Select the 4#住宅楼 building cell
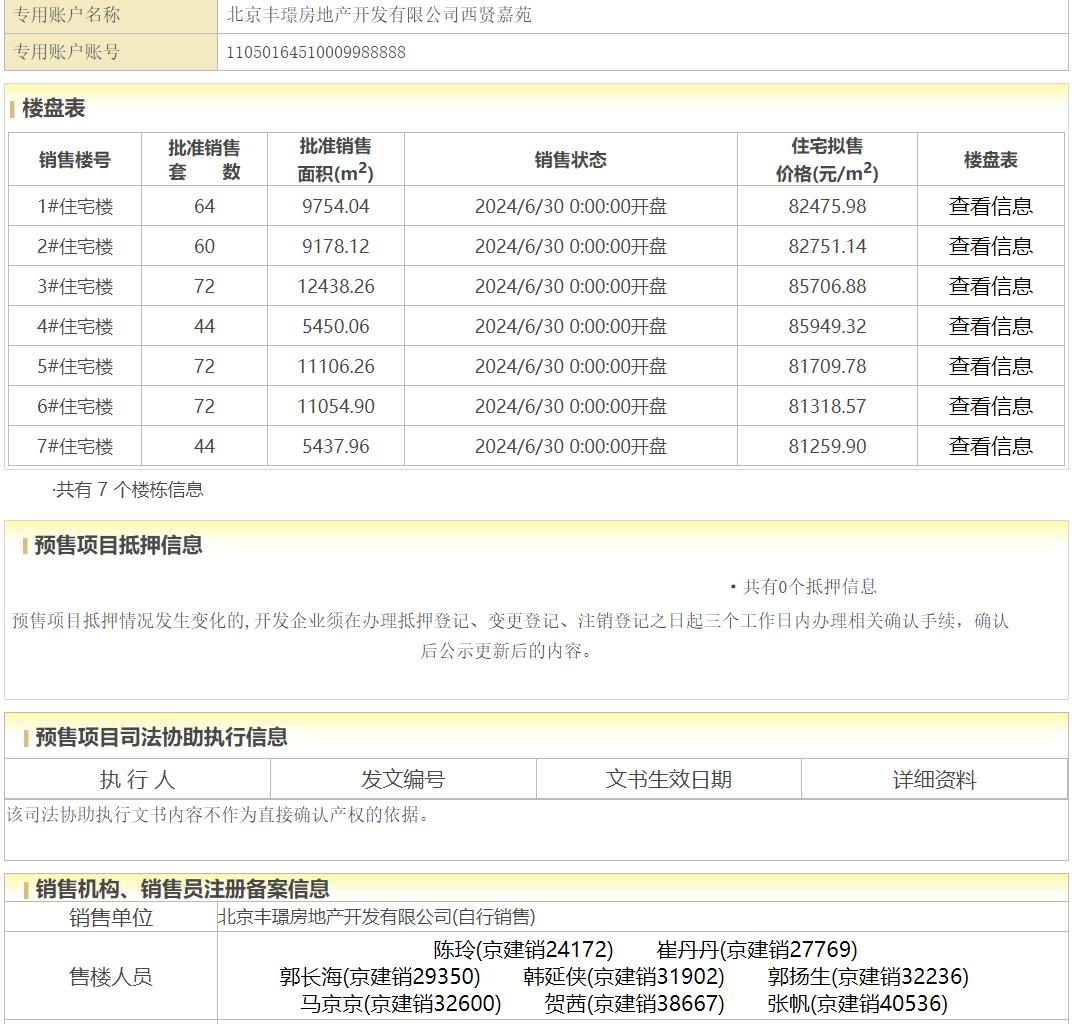1074x1024 pixels. [75, 326]
